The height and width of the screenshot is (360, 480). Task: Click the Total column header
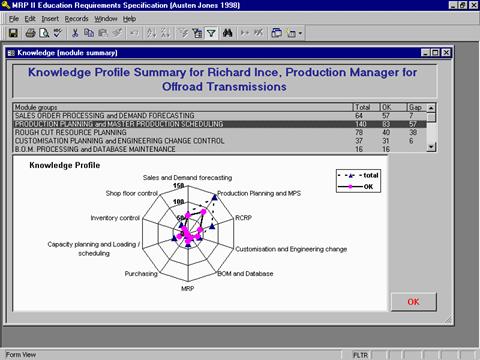point(367,107)
